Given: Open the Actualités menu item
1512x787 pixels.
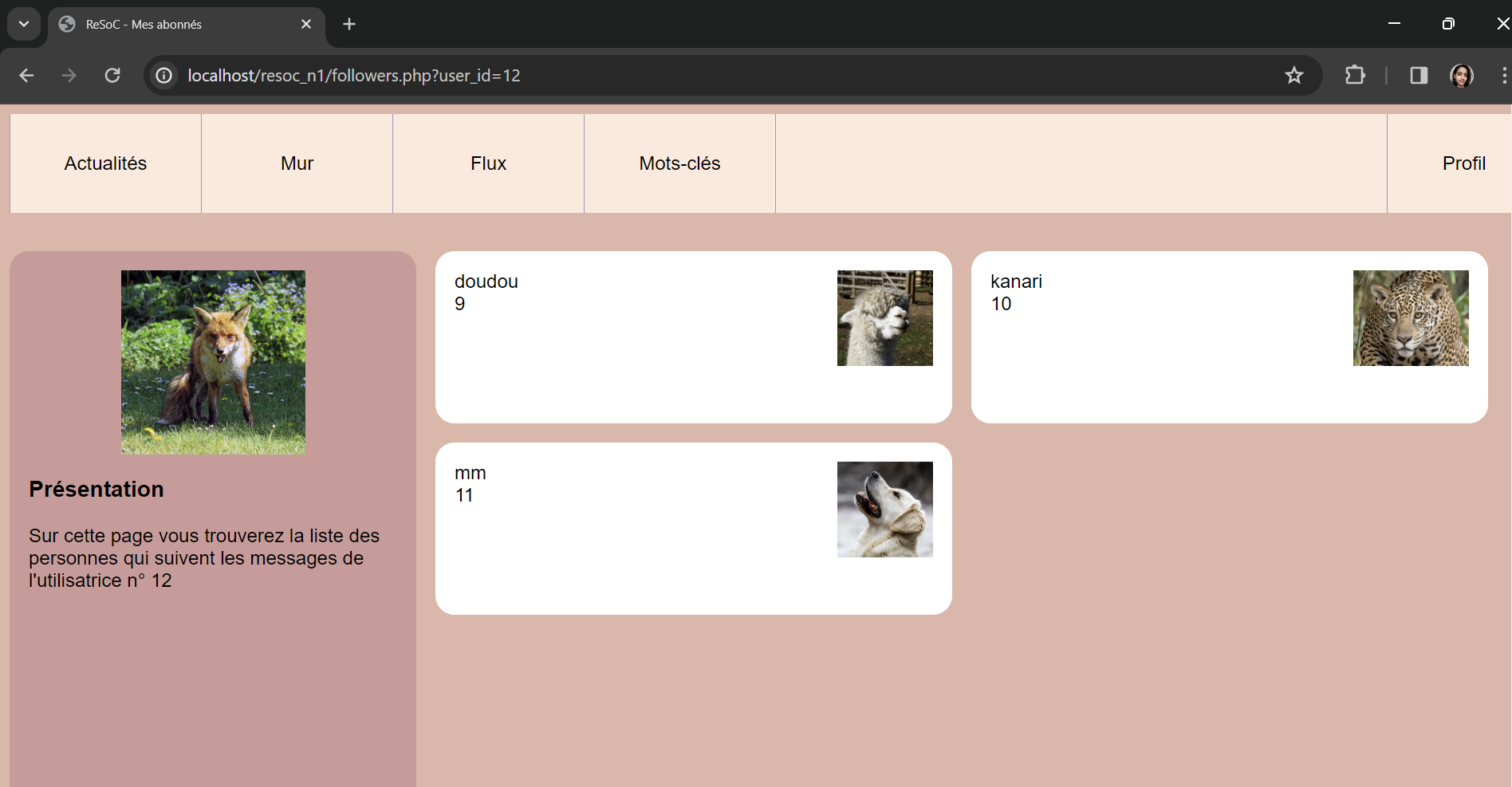Looking at the screenshot, I should (x=105, y=163).
